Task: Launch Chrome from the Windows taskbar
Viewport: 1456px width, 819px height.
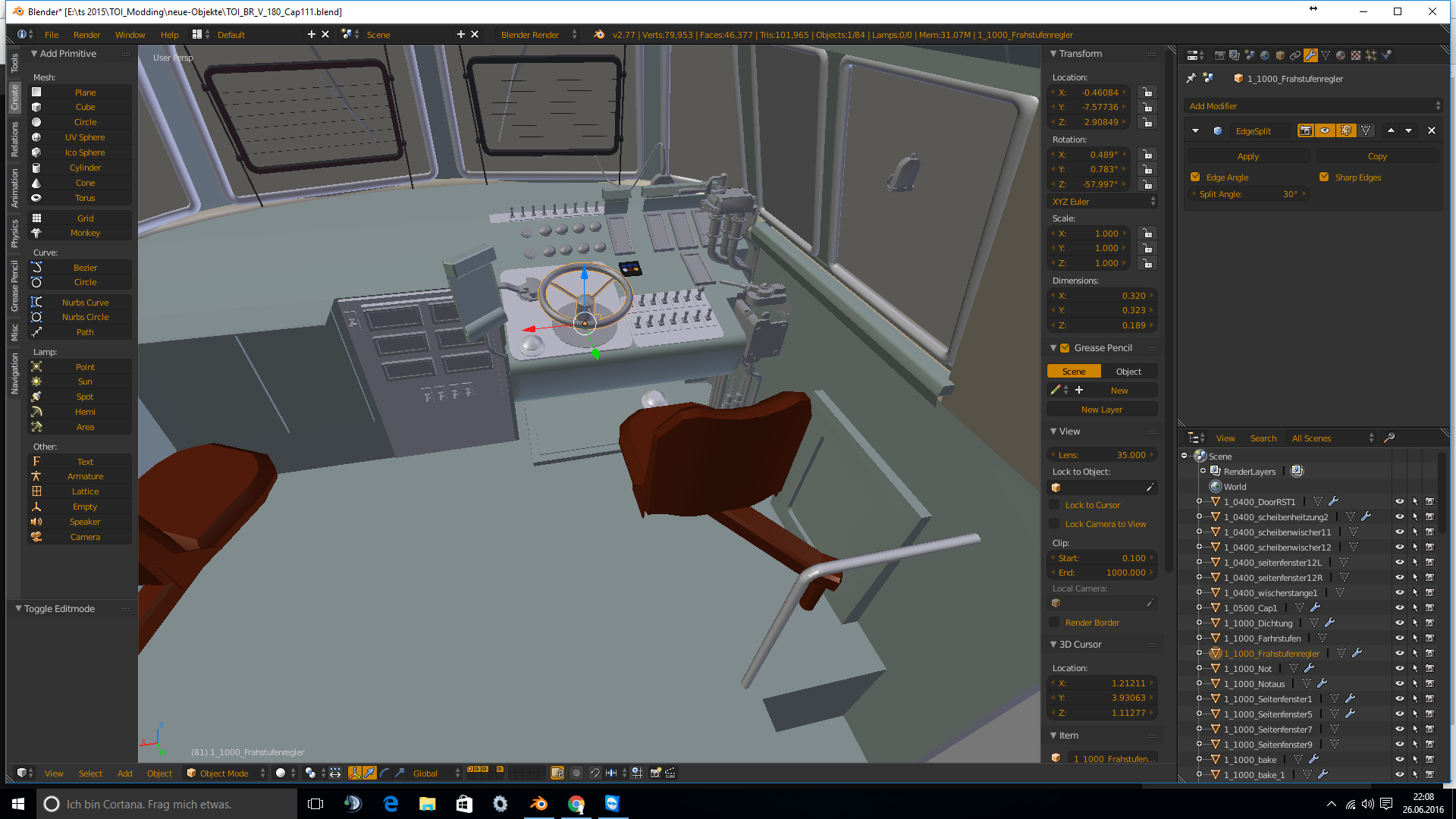Action: point(576,804)
